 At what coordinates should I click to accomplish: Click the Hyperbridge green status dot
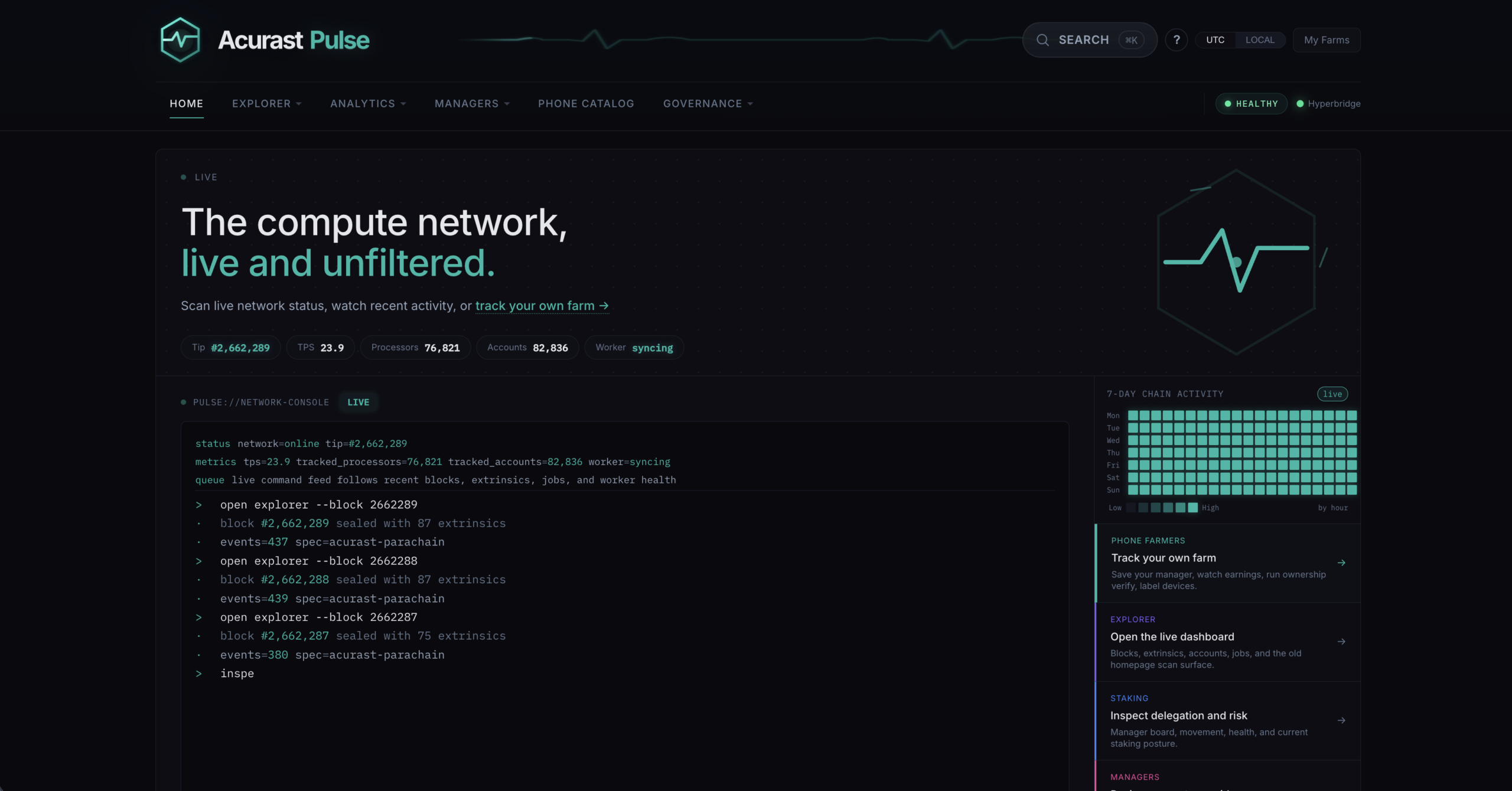coord(1300,103)
